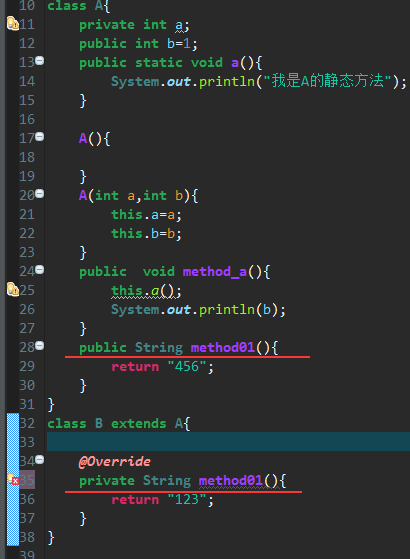Click line number 31 in gutter
The image size is (410, 559).
27,404
